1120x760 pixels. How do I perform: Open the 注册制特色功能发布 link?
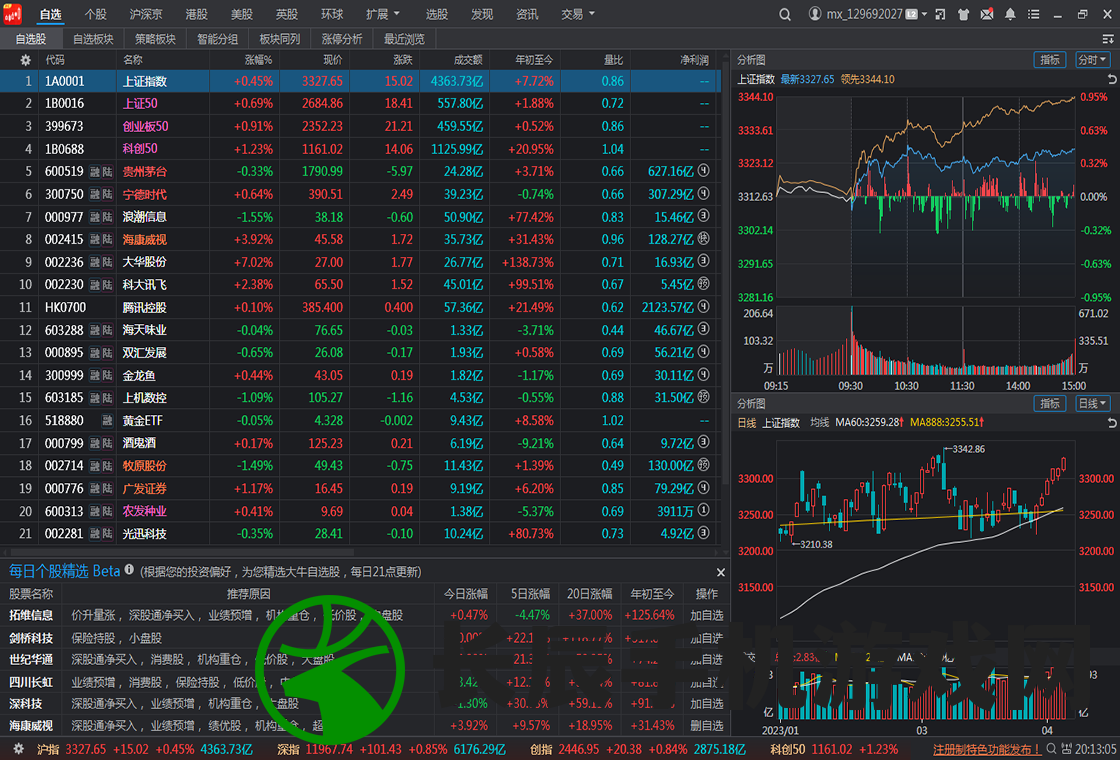(987, 749)
